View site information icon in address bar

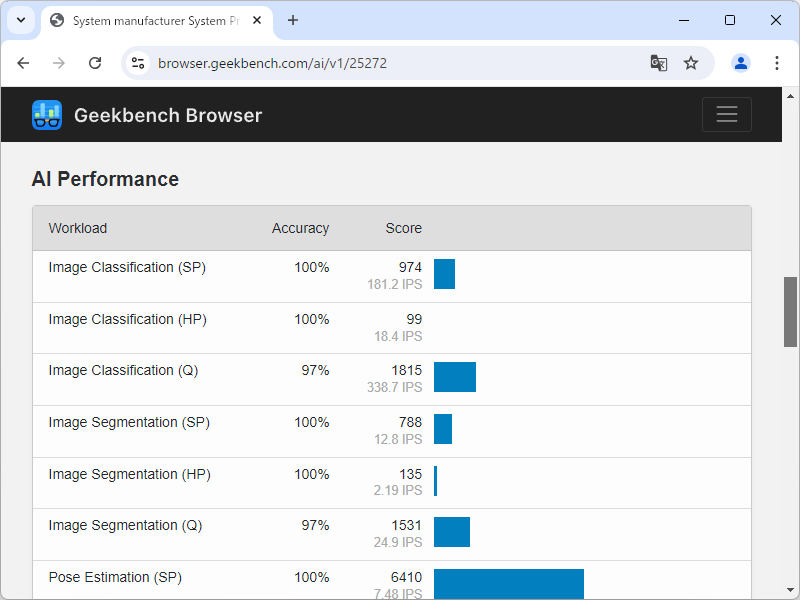(x=138, y=63)
